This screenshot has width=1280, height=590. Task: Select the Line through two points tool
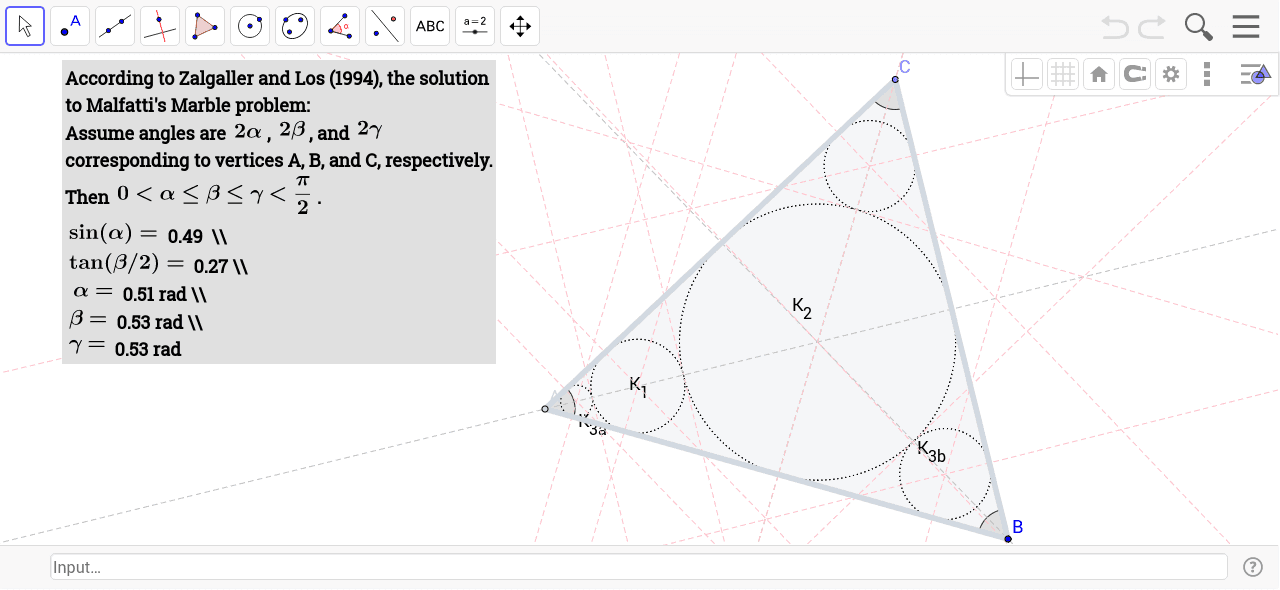pos(115,26)
